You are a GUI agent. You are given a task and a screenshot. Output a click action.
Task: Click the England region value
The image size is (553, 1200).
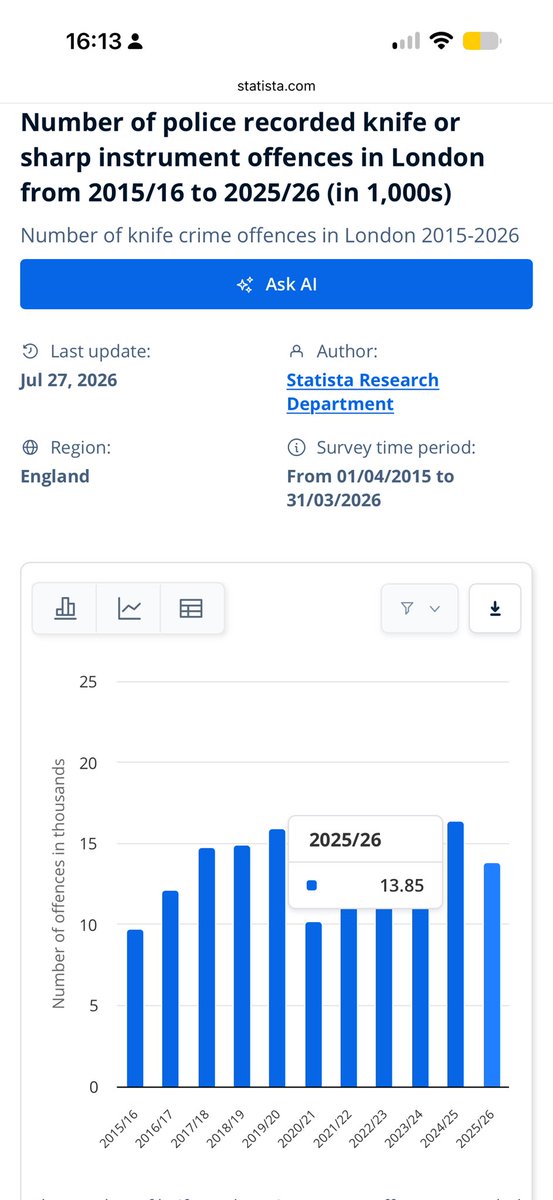pos(55,476)
